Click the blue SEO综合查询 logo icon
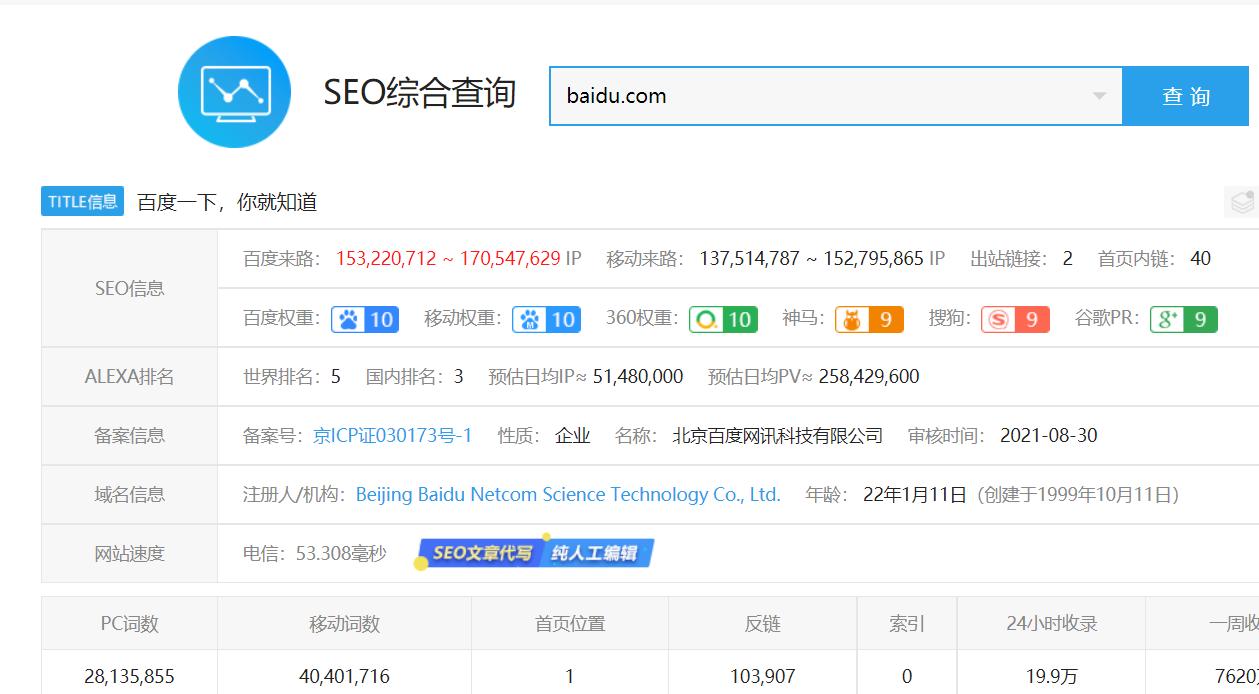Image resolution: width=1259 pixels, height=694 pixels. 234,92
